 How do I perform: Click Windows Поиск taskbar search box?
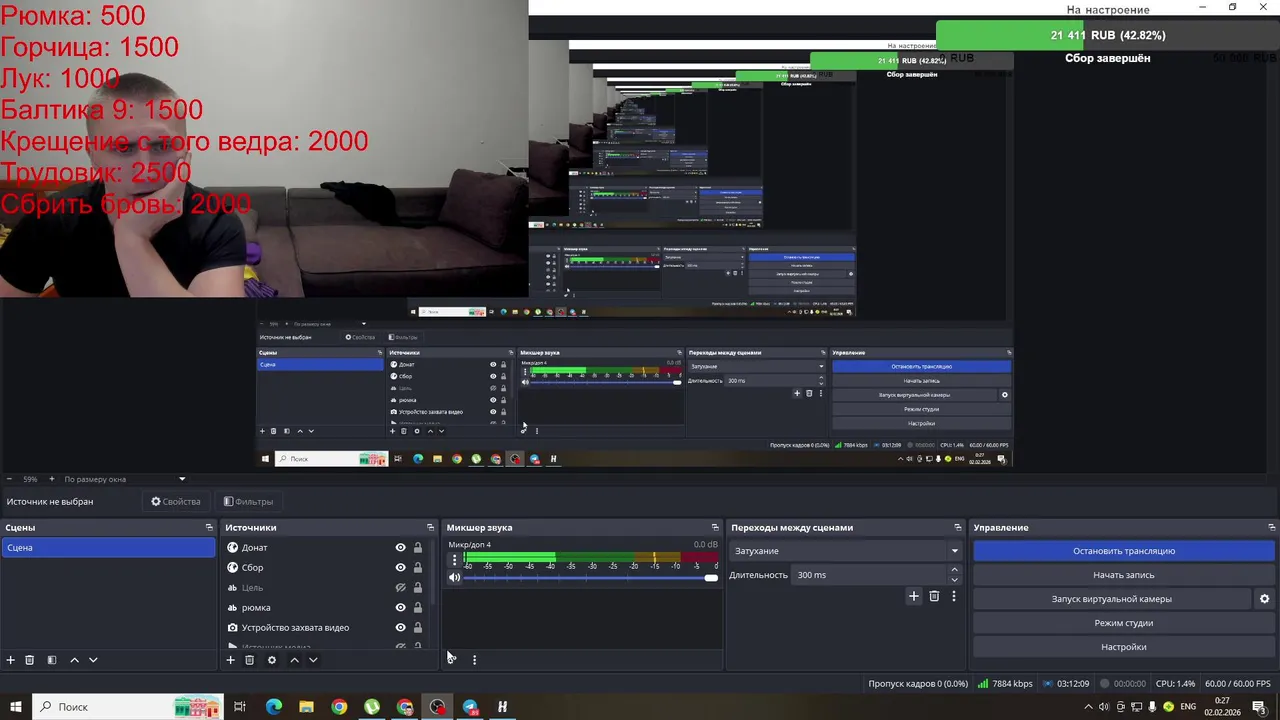click(x=128, y=707)
